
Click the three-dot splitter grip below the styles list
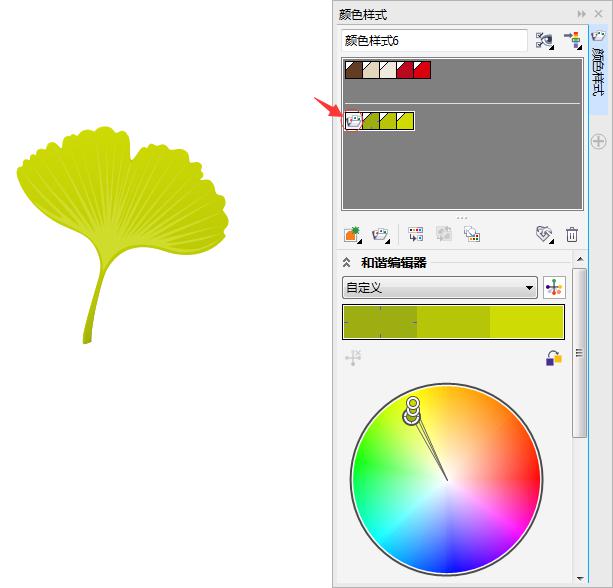pos(462,218)
